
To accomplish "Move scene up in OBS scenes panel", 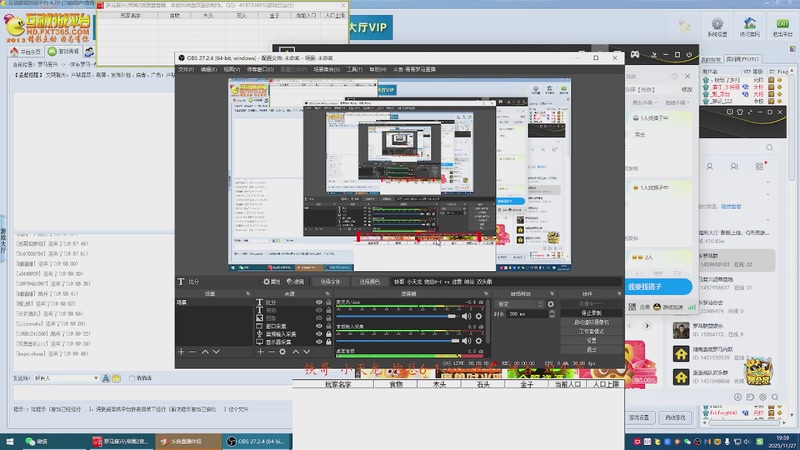I will pos(205,352).
